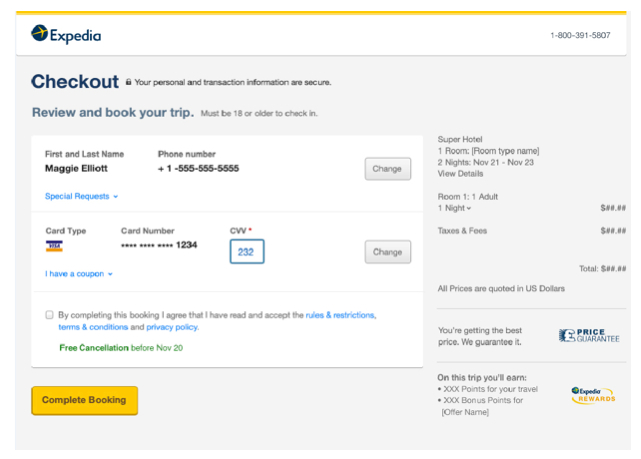Click the Super Hotel name
Viewport: 641px width, 459px height.
click(462, 139)
